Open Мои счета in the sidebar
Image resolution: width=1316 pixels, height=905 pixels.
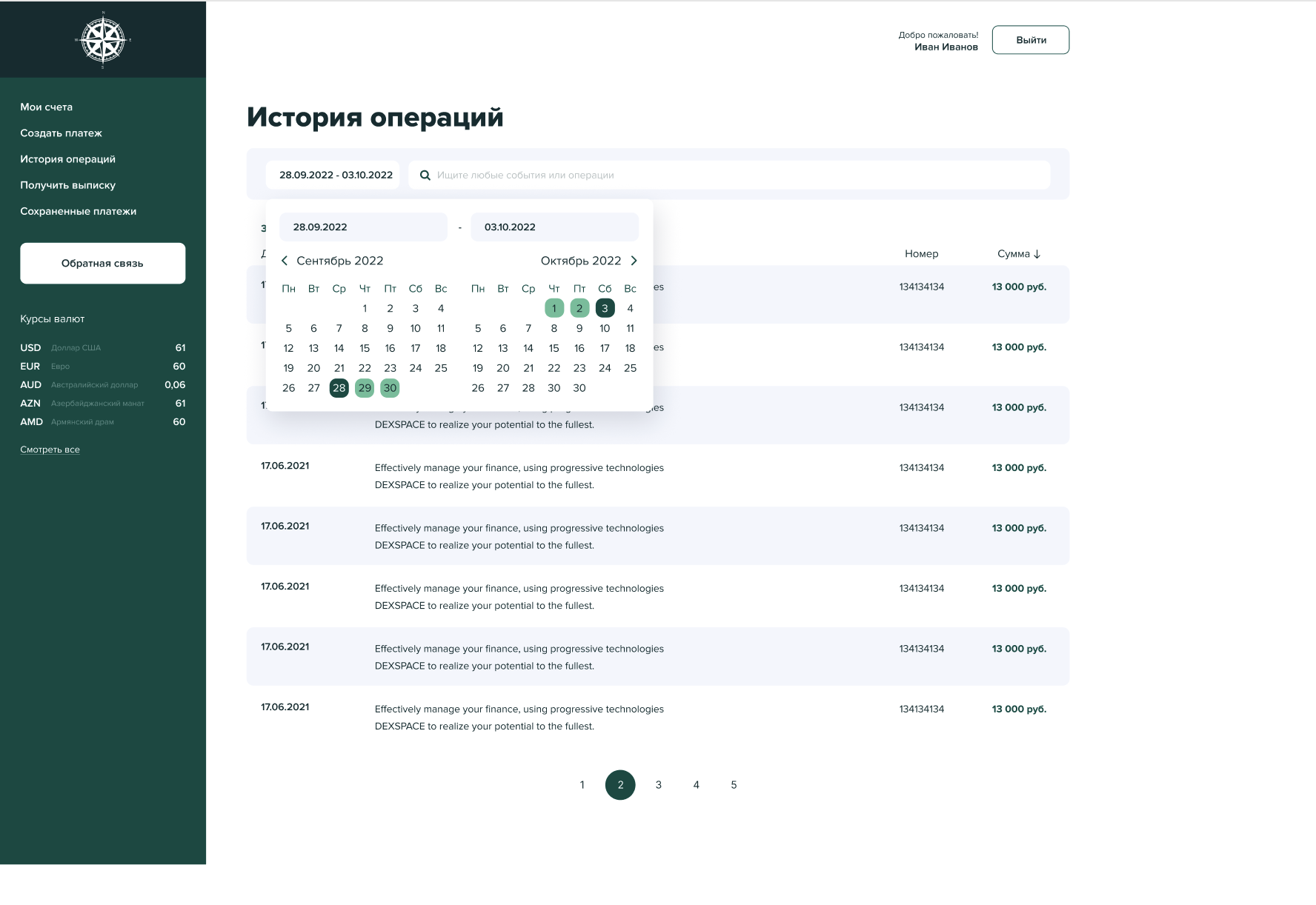pyautogui.click(x=47, y=107)
